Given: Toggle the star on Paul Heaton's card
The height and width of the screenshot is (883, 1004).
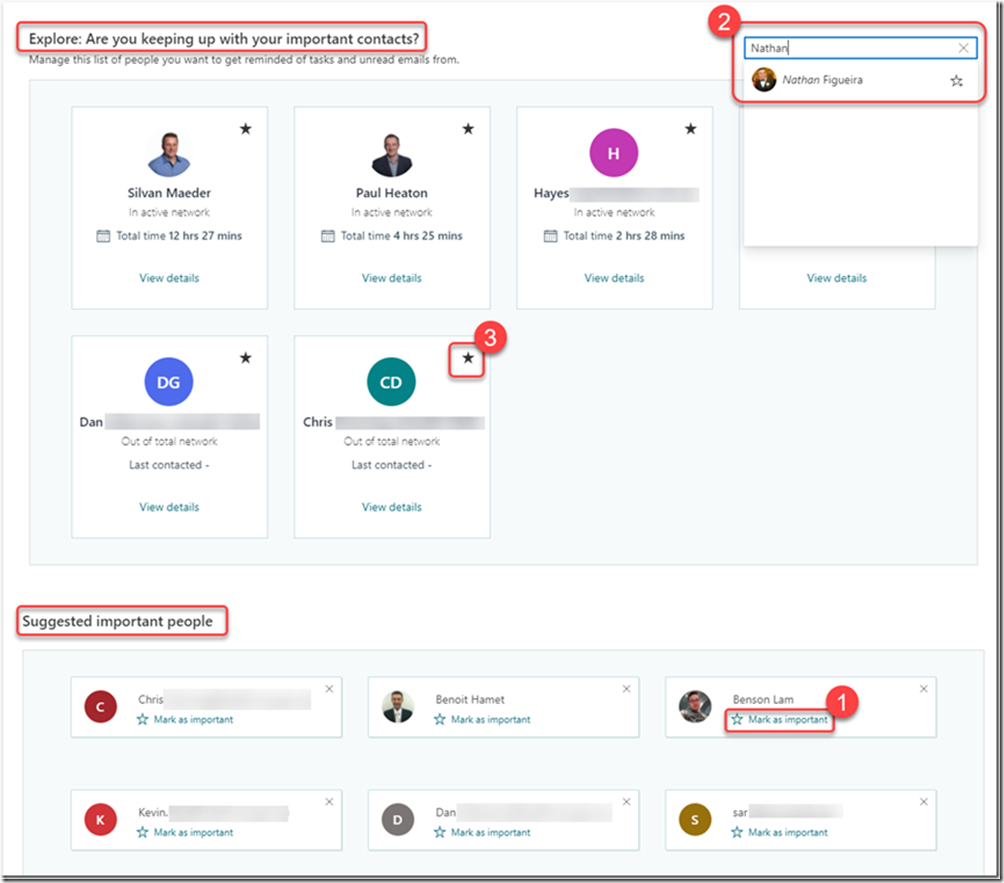Looking at the screenshot, I should [x=468, y=129].
